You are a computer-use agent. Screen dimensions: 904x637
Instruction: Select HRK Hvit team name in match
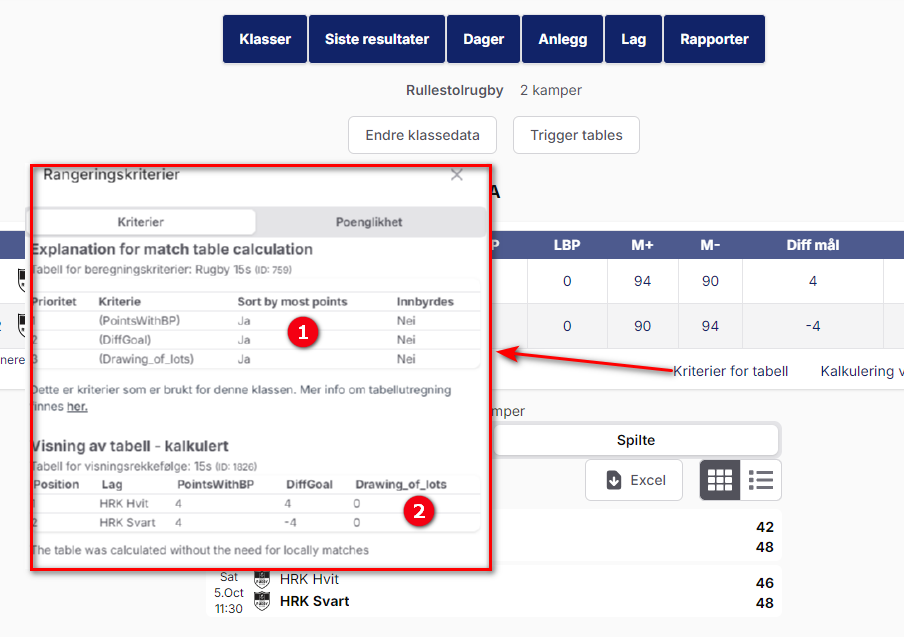(309, 579)
